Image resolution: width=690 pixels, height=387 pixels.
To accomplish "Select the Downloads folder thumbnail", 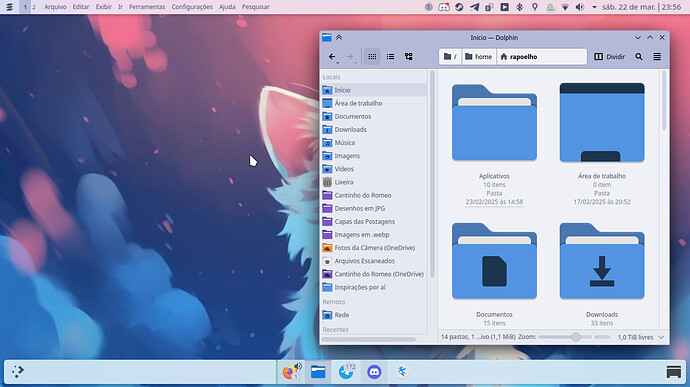I will coord(602,261).
